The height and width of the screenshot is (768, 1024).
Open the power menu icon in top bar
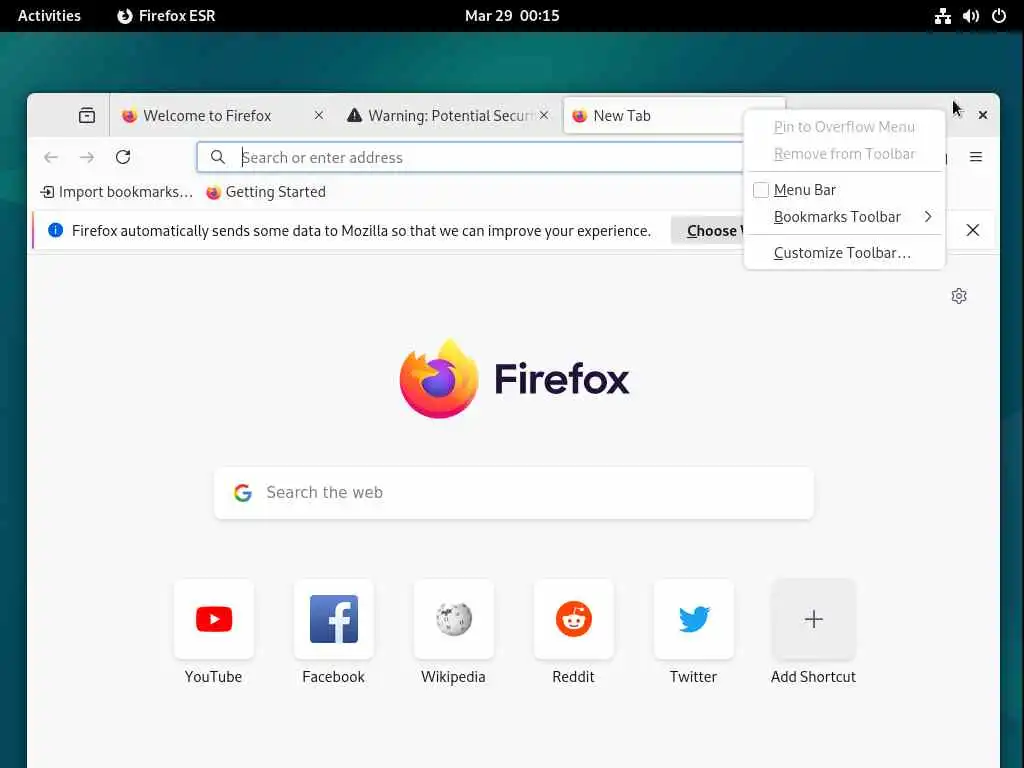click(x=999, y=16)
